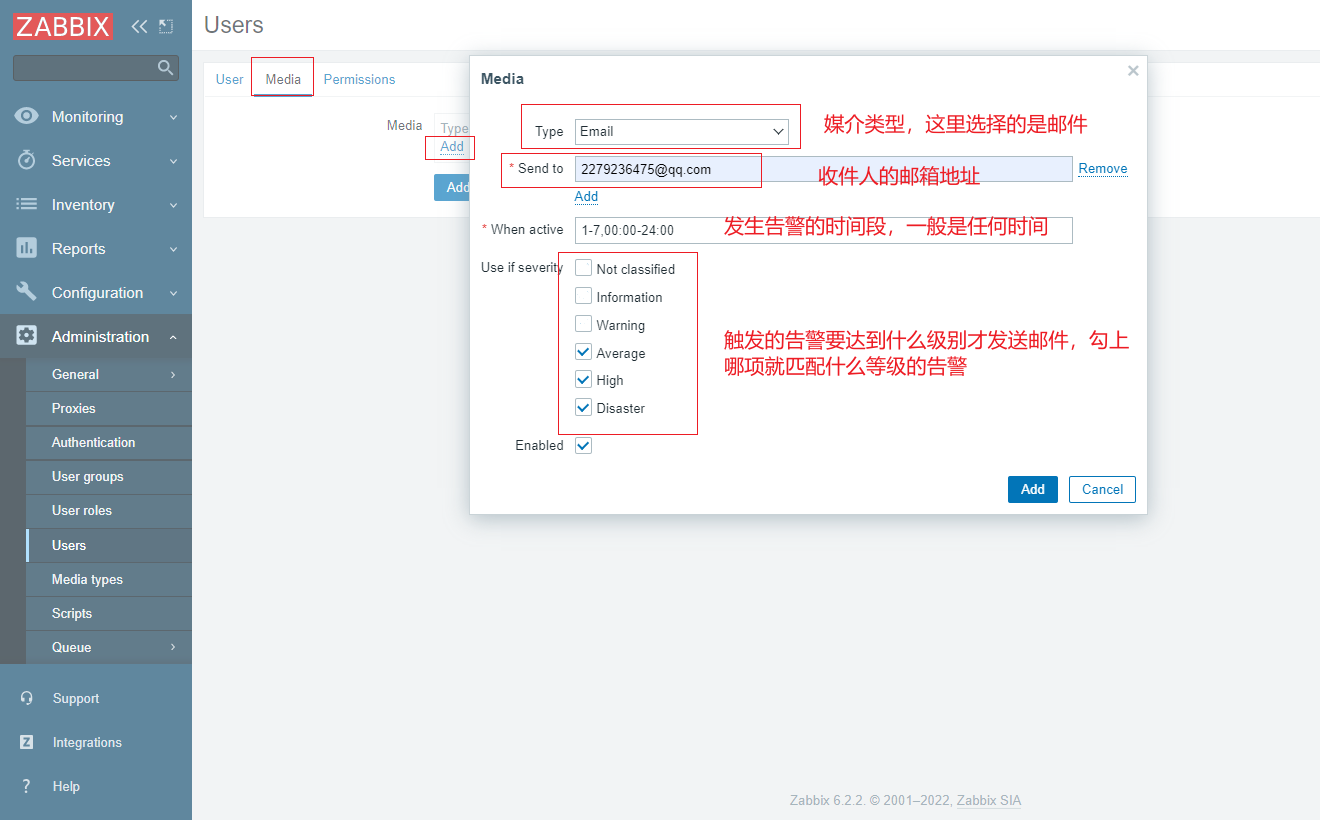Screen dimensions: 1320x820
Task: Toggle the sidebar kiosk/hide icon
Action: pos(166,26)
